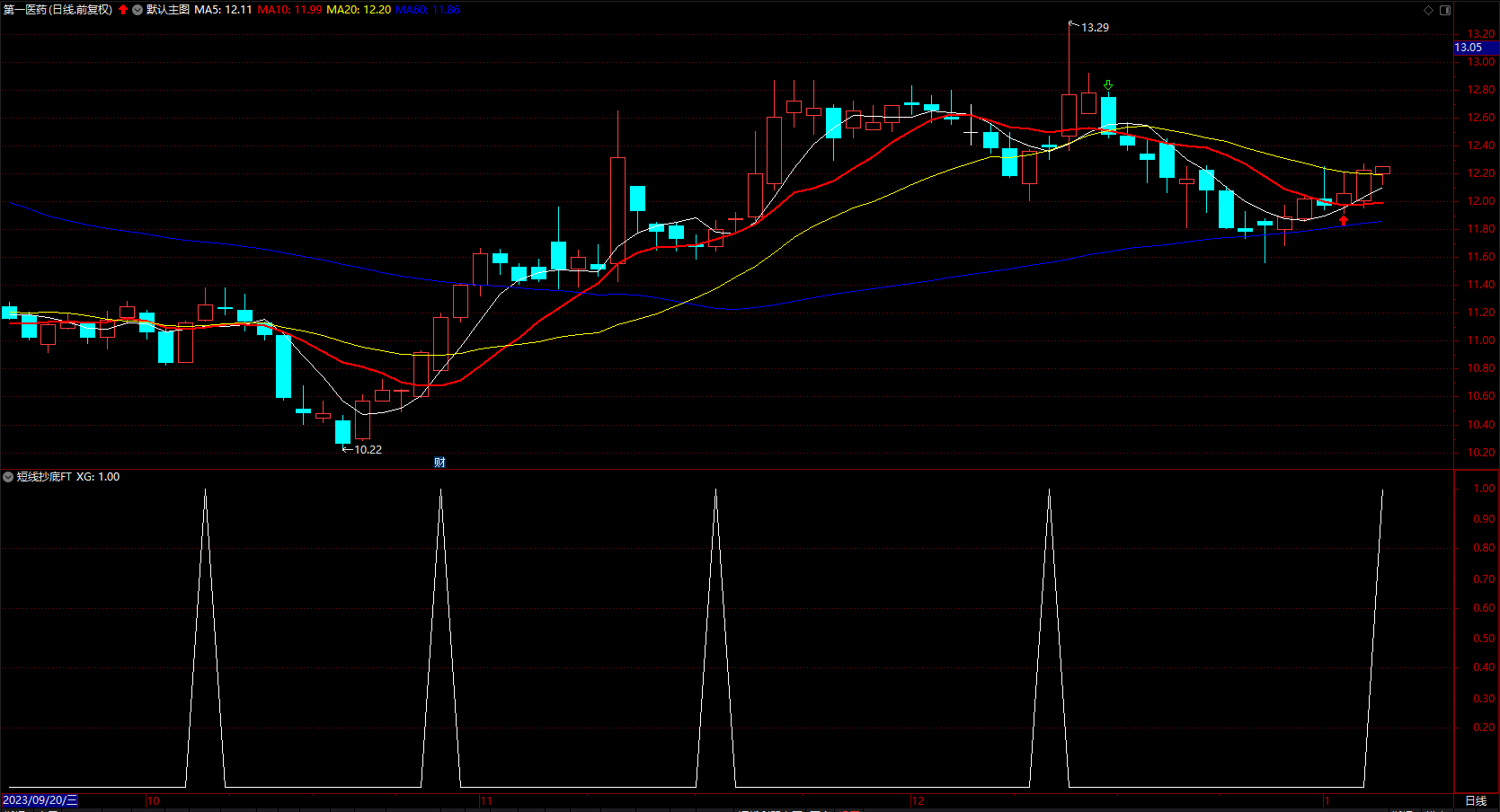The image size is (1500, 812).
Task: Click the red up arrow beside the stock name
Action: pos(123,10)
